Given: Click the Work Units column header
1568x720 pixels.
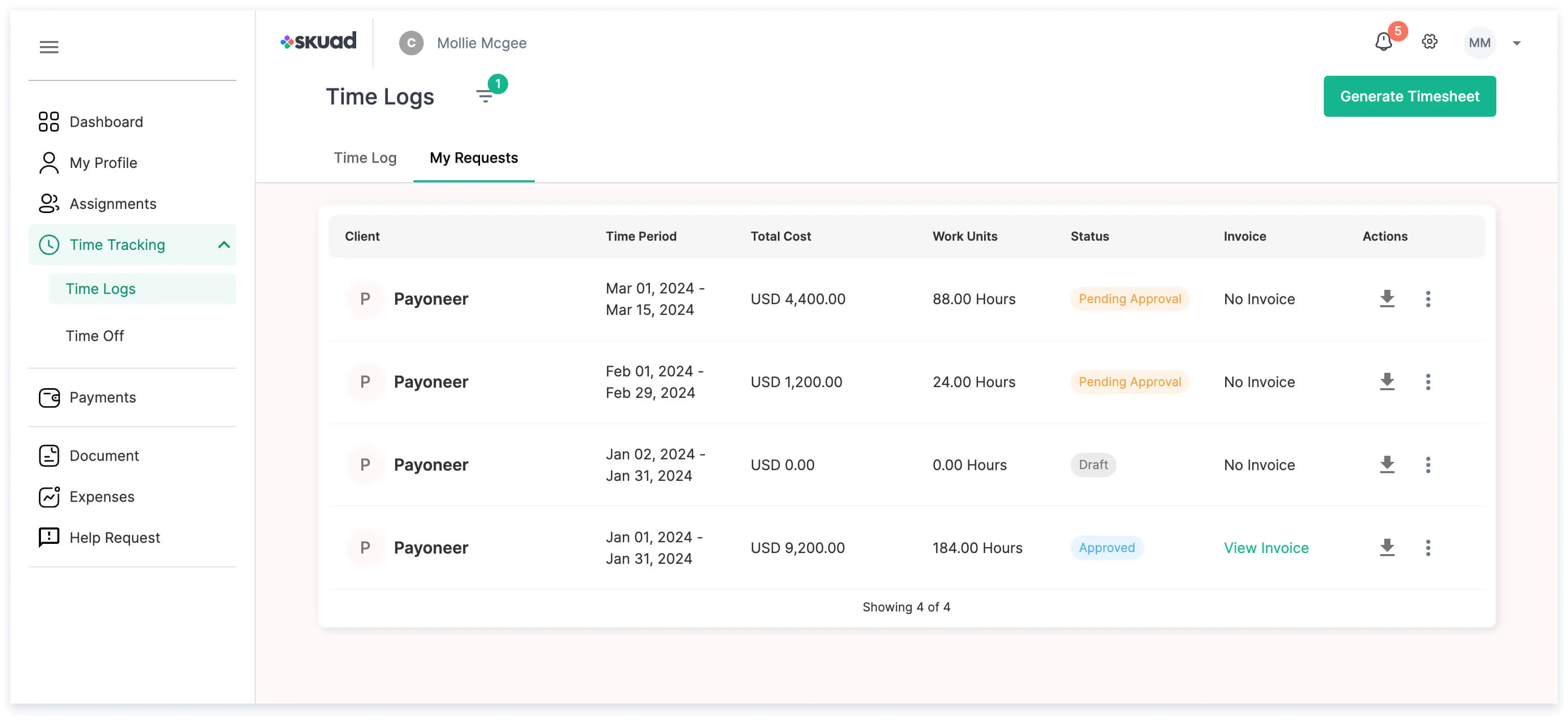Looking at the screenshot, I should (x=964, y=237).
